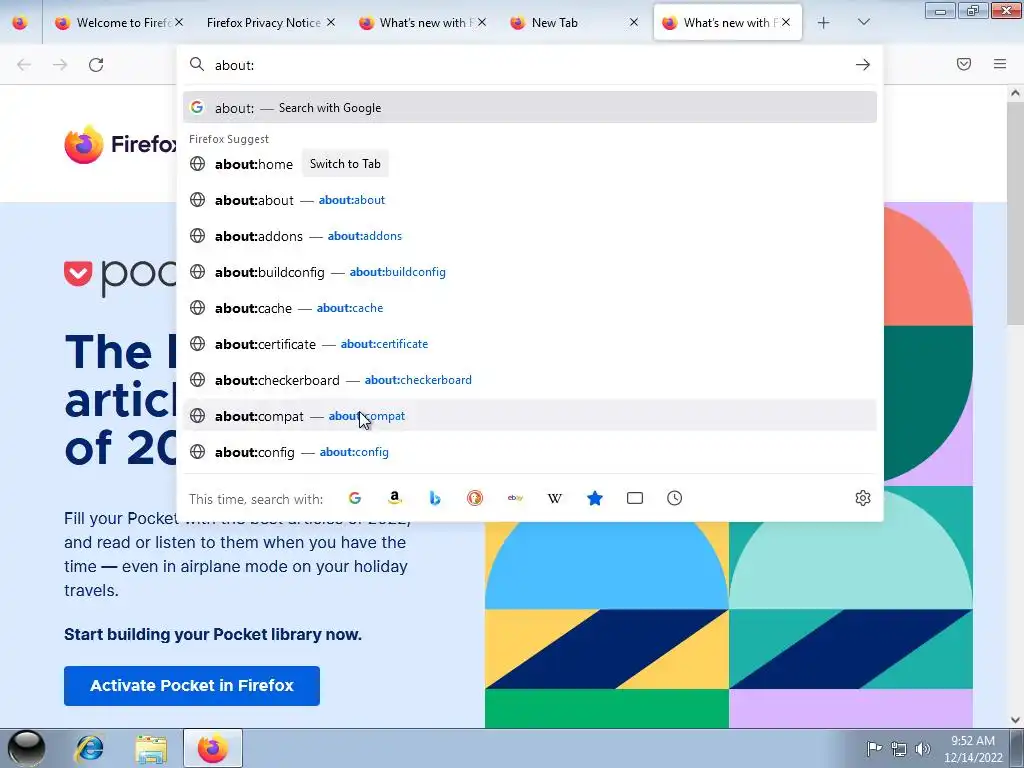This screenshot has width=1024, height=768.
Task: Click the scrollbar up arrow
Action: (1015, 93)
